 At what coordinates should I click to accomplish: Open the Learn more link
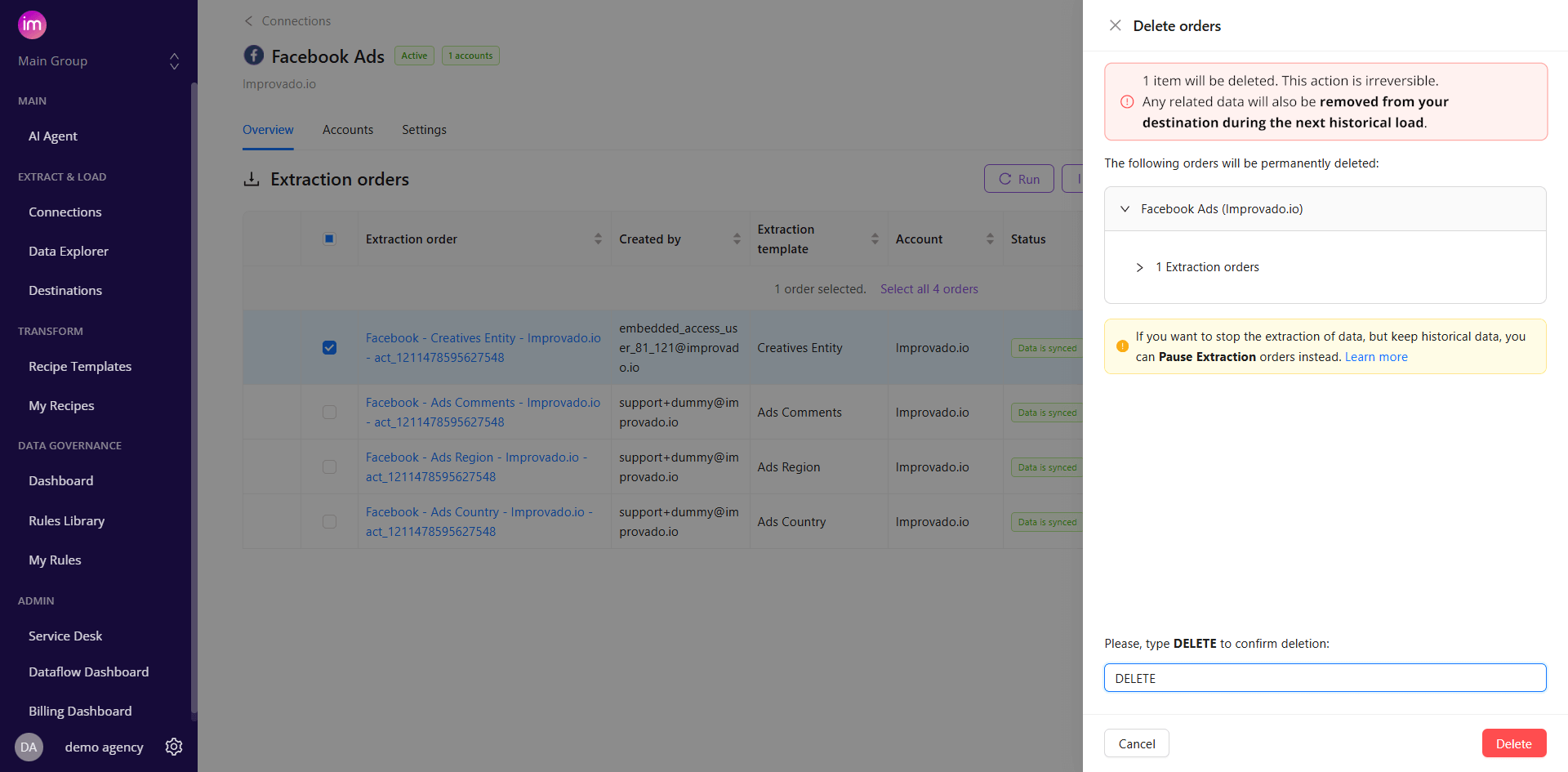(x=1376, y=357)
